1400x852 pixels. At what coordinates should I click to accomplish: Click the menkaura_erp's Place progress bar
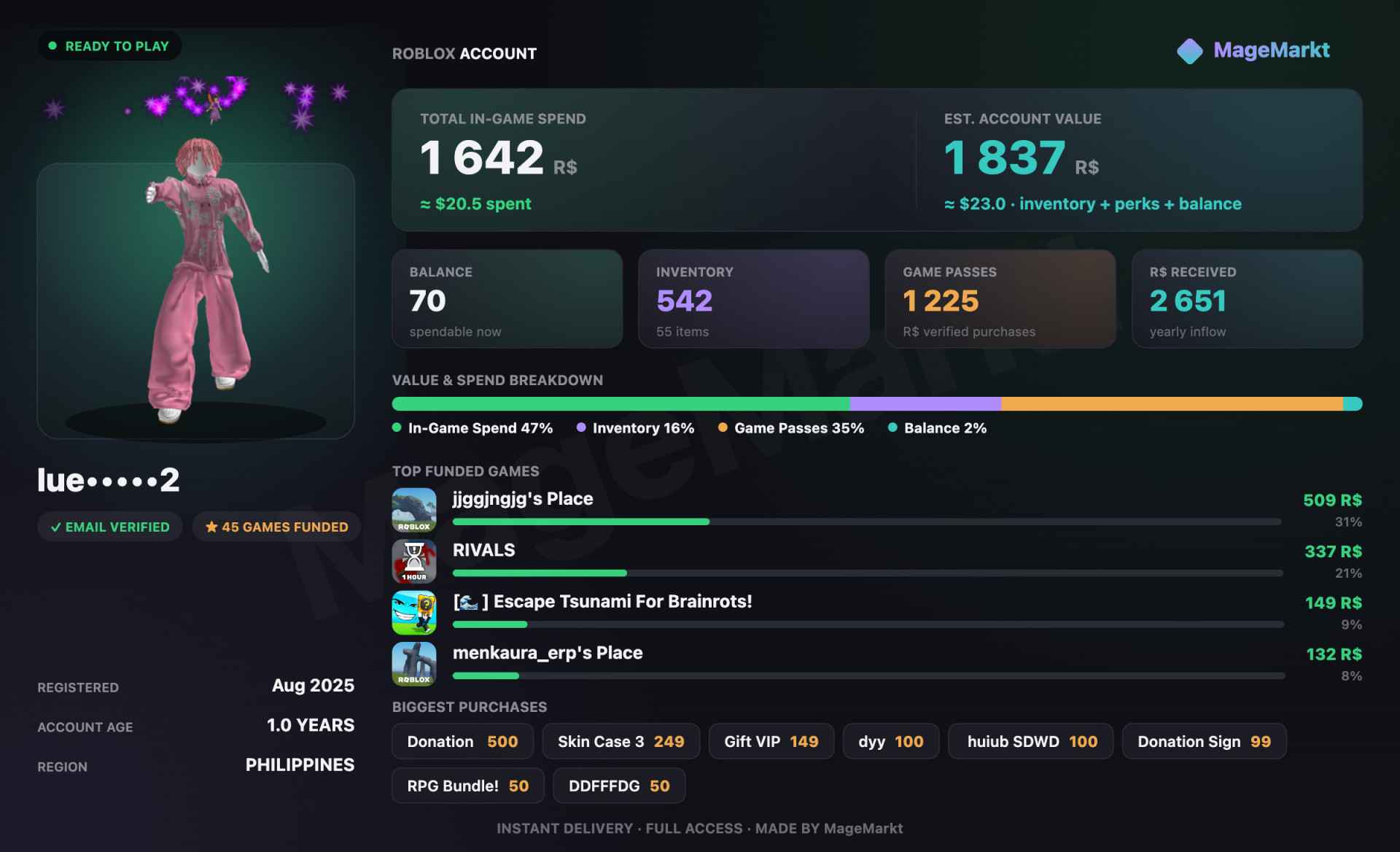click(869, 675)
